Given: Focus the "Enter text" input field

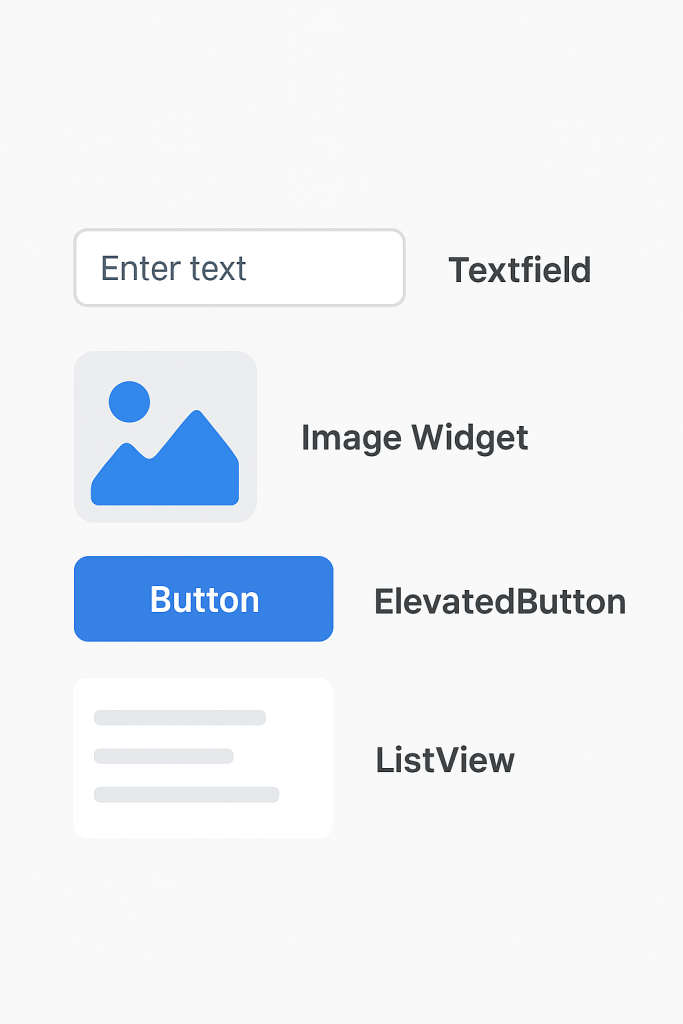Looking at the screenshot, I should click(x=239, y=268).
